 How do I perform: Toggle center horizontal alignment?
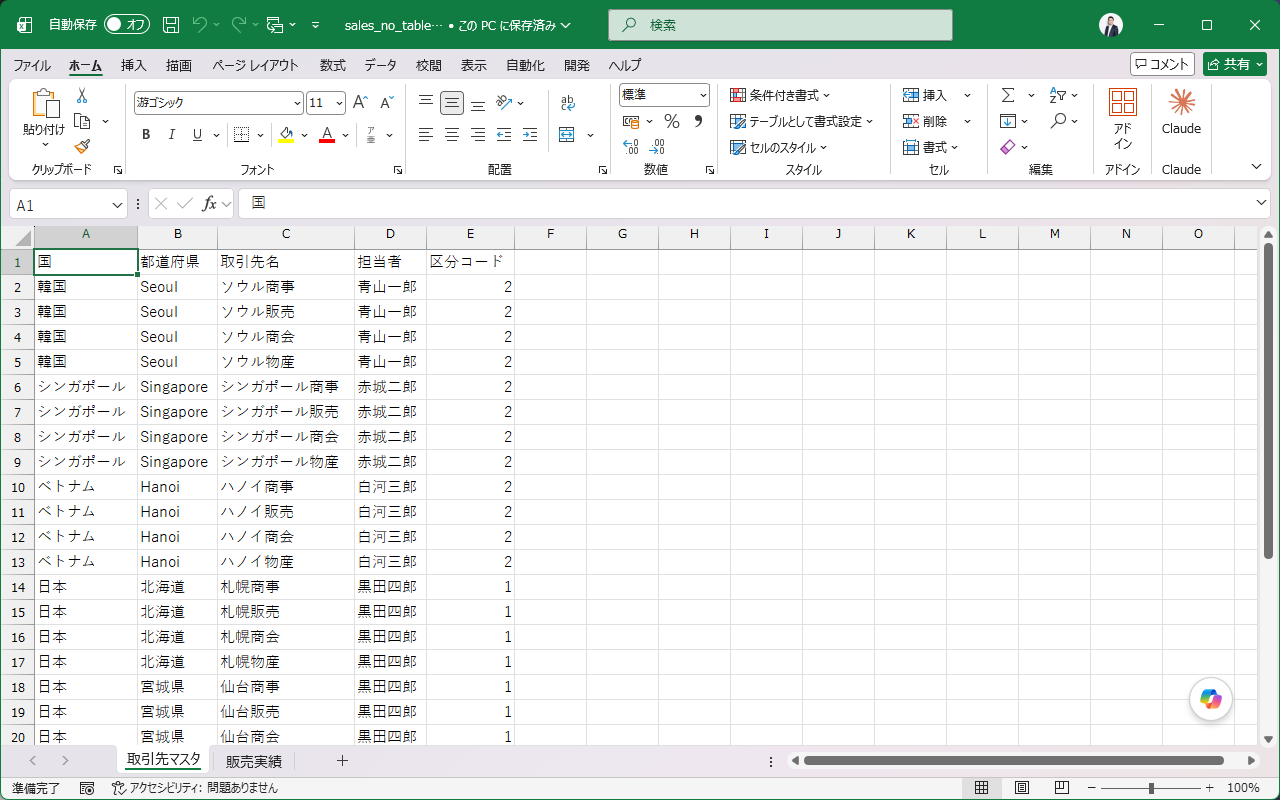tap(452, 134)
